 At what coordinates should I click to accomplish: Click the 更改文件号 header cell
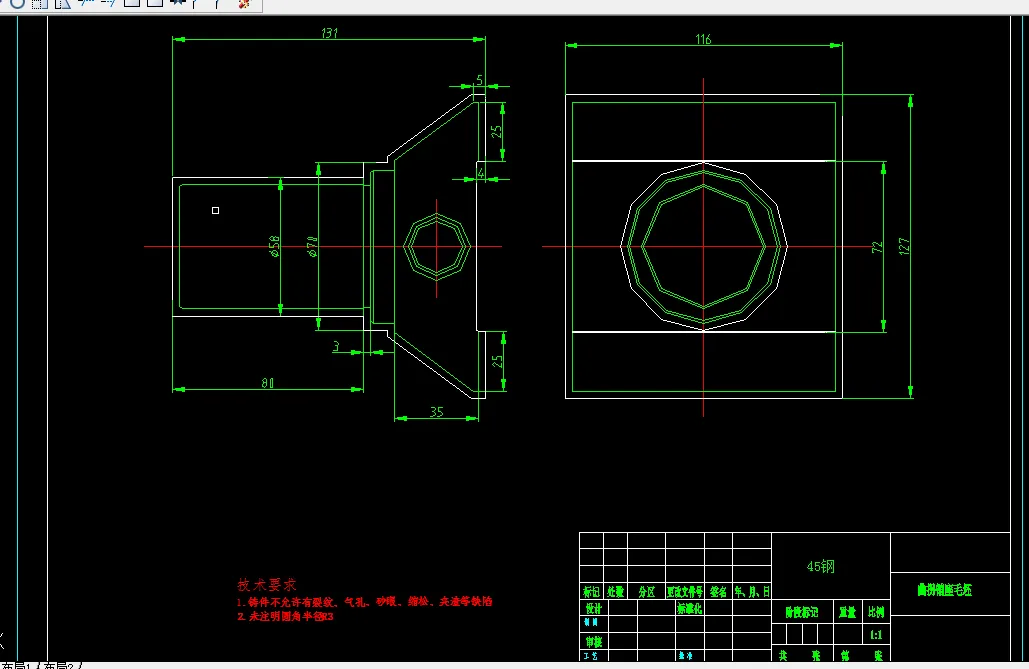click(x=684, y=592)
